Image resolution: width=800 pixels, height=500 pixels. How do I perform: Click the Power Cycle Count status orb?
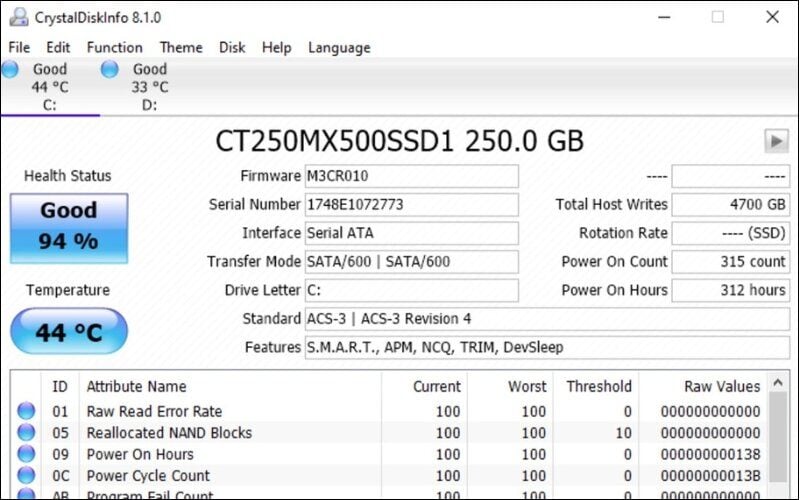(26, 475)
